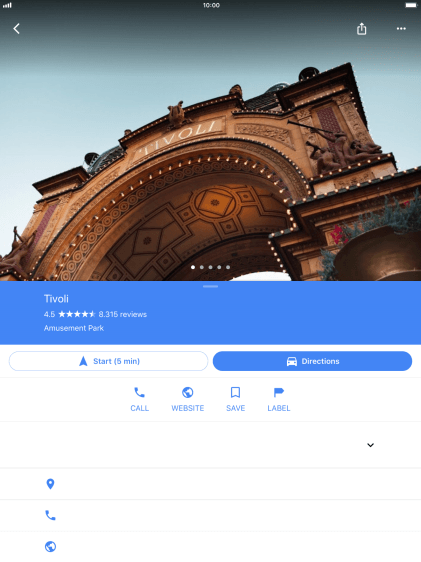
Task: Tap the location pin row icon
Action: 51,484
